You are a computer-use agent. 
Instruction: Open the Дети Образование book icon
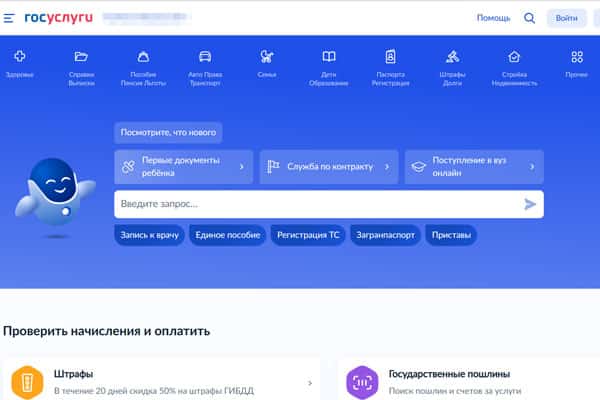(x=329, y=57)
